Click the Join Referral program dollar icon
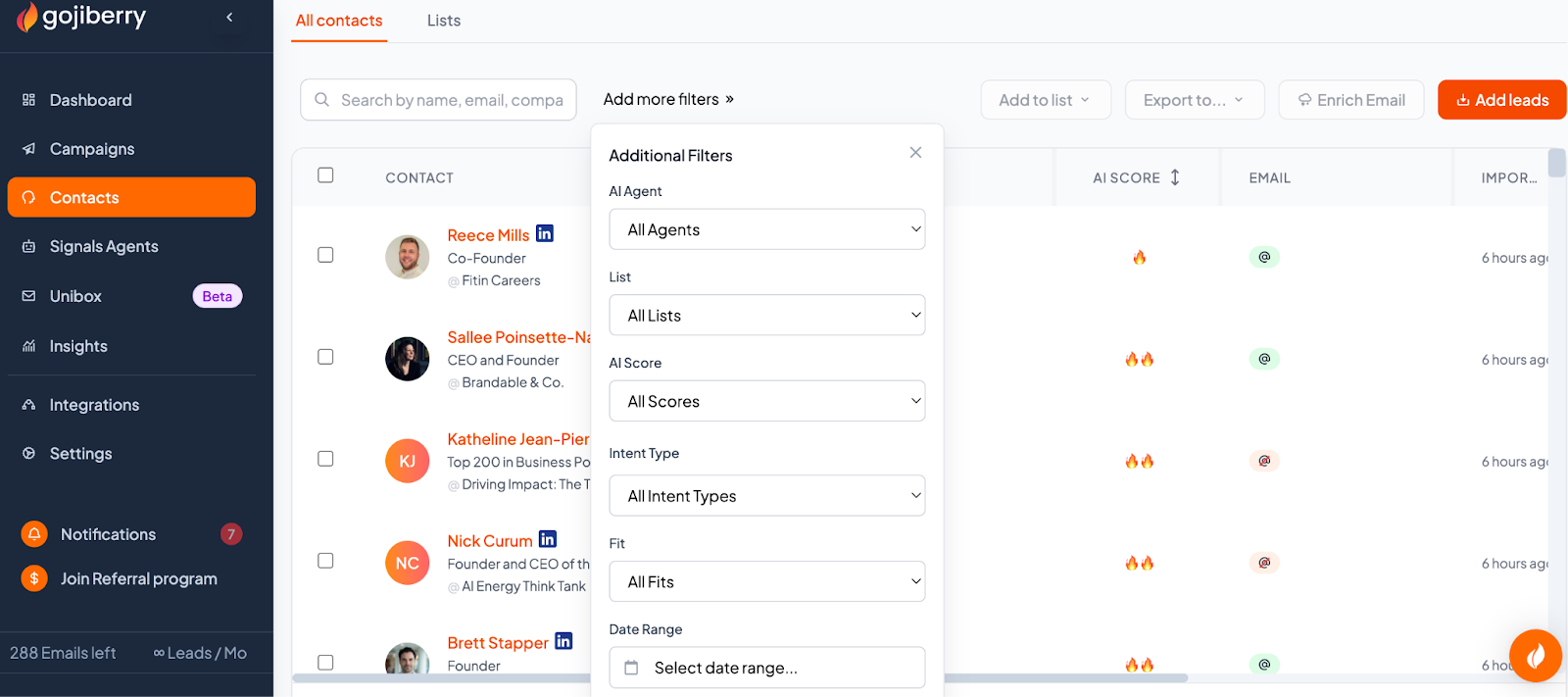Image resolution: width=1568 pixels, height=697 pixels. pos(34,578)
